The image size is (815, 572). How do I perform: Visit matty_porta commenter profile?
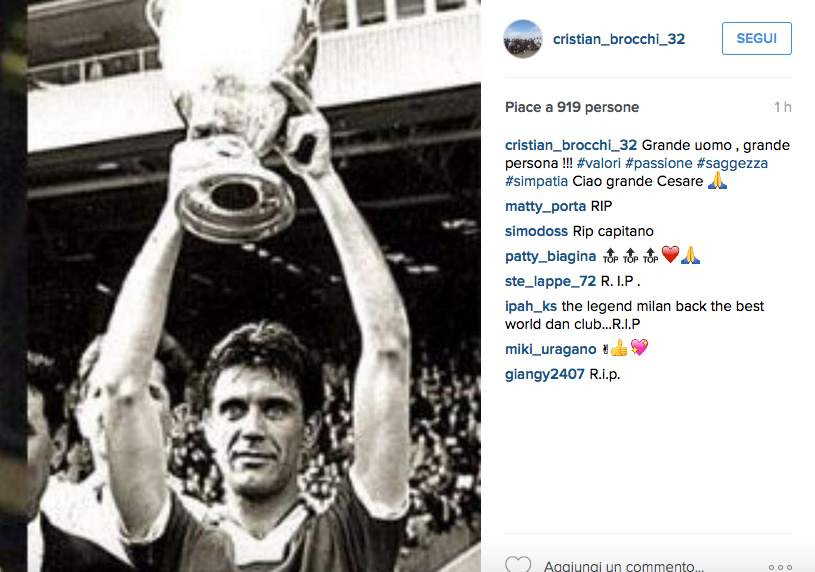(x=545, y=206)
